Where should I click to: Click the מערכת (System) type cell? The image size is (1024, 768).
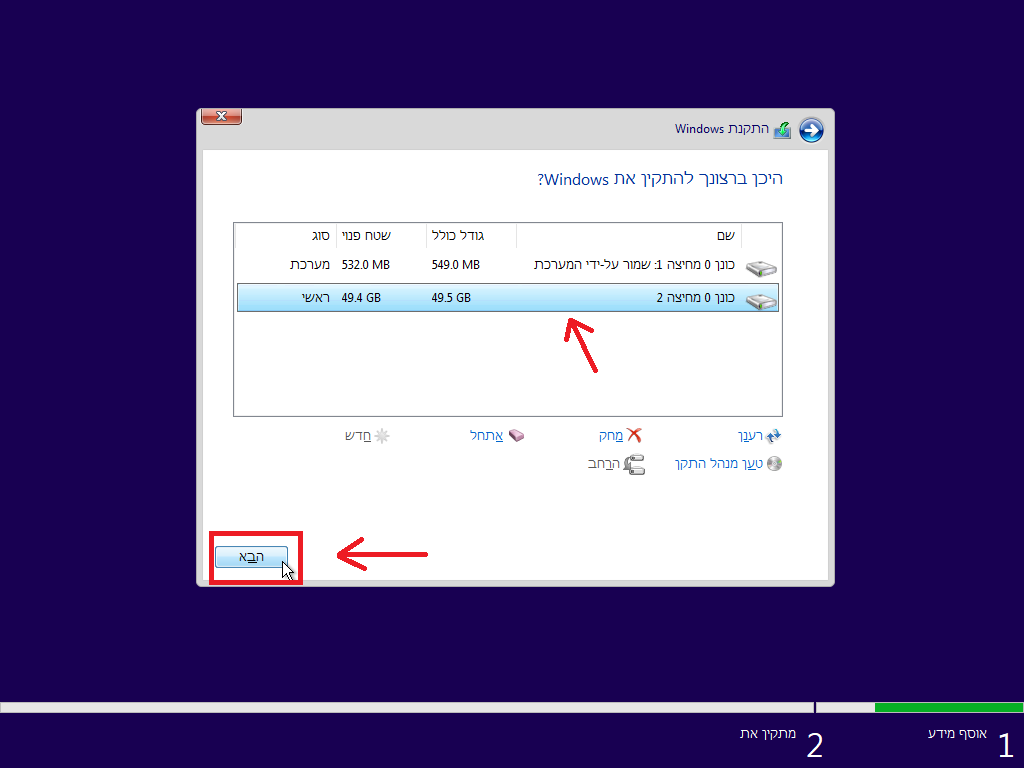click(310, 265)
